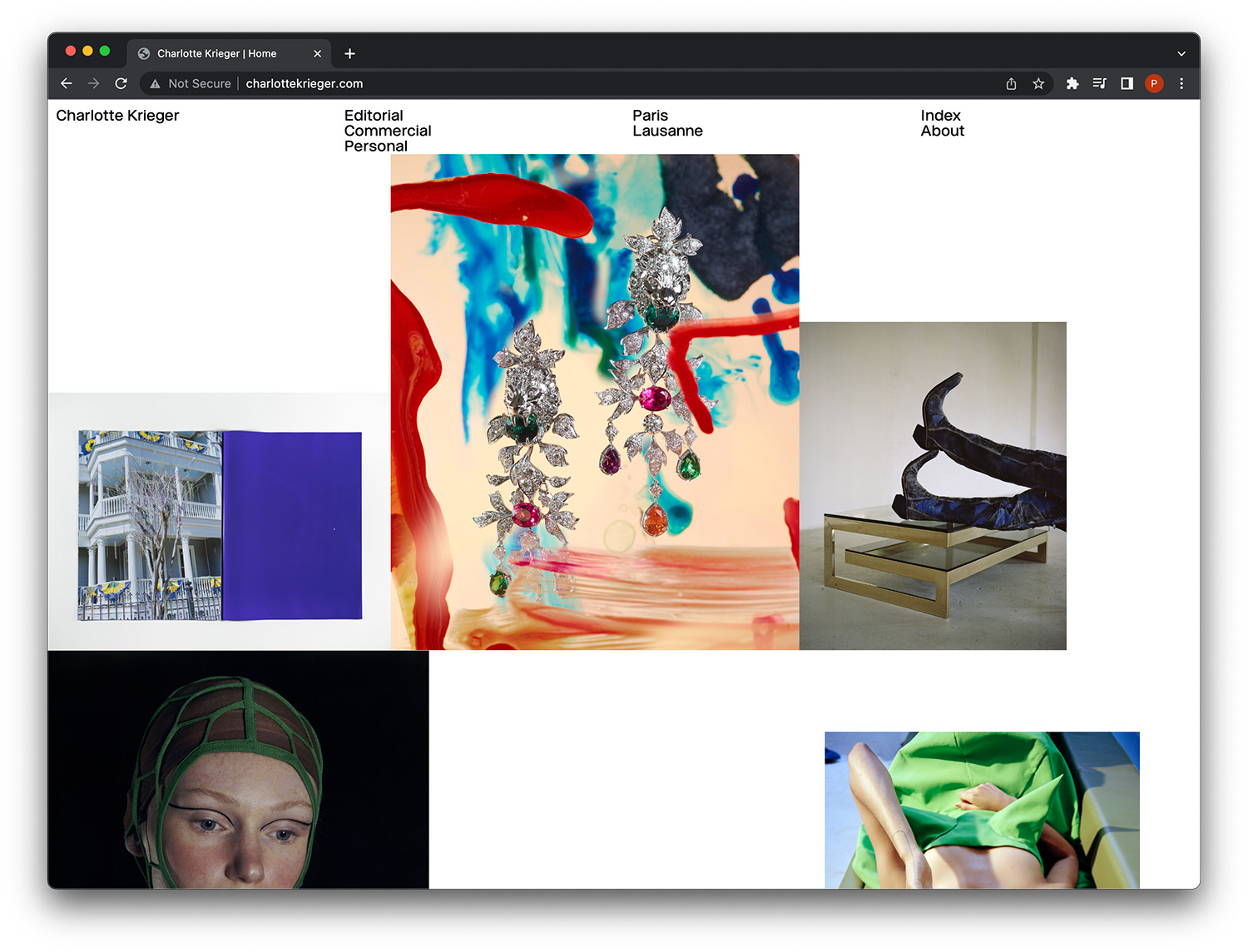Viewport: 1248px width, 952px height.
Task: Open the share page icon
Action: click(x=1011, y=83)
